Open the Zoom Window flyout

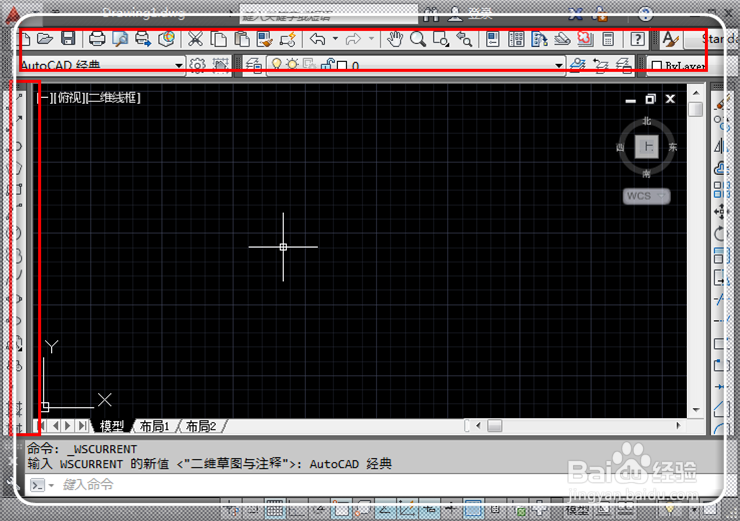pos(441,39)
